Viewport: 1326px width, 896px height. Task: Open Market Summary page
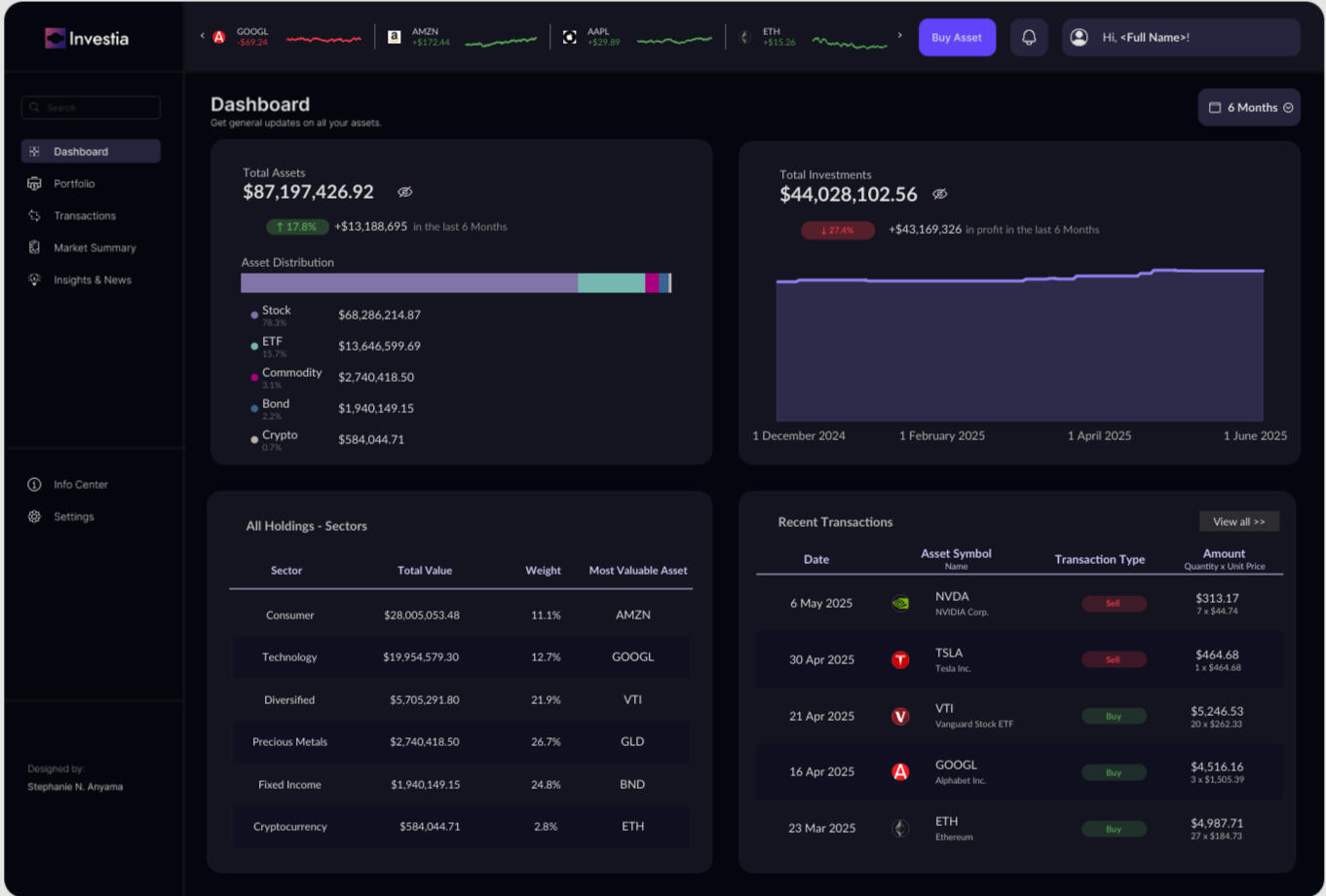point(95,247)
